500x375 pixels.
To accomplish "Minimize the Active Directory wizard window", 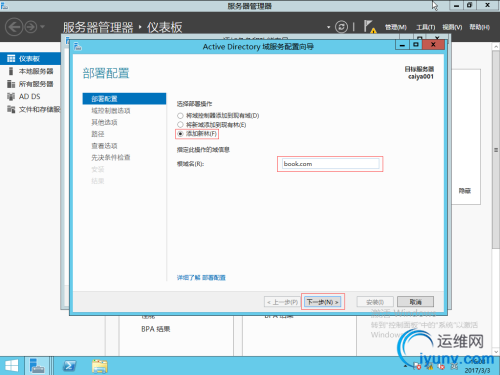I will pyautogui.click(x=402, y=45).
